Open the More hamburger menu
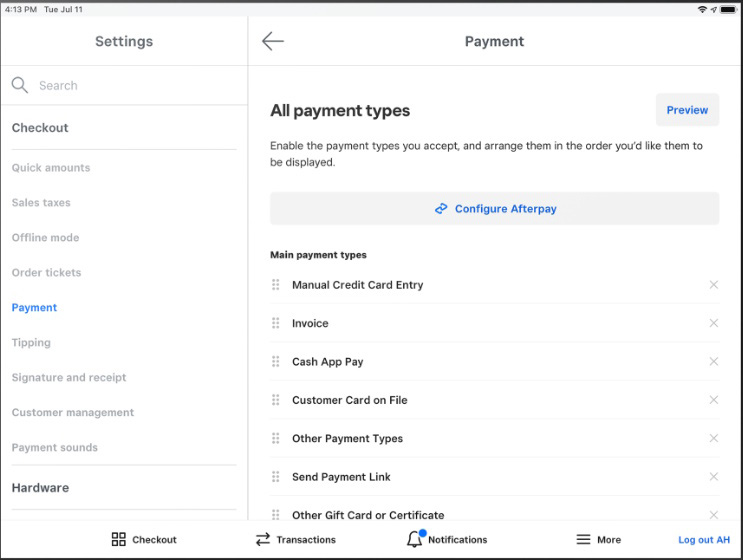This screenshot has width=743, height=560. click(583, 540)
